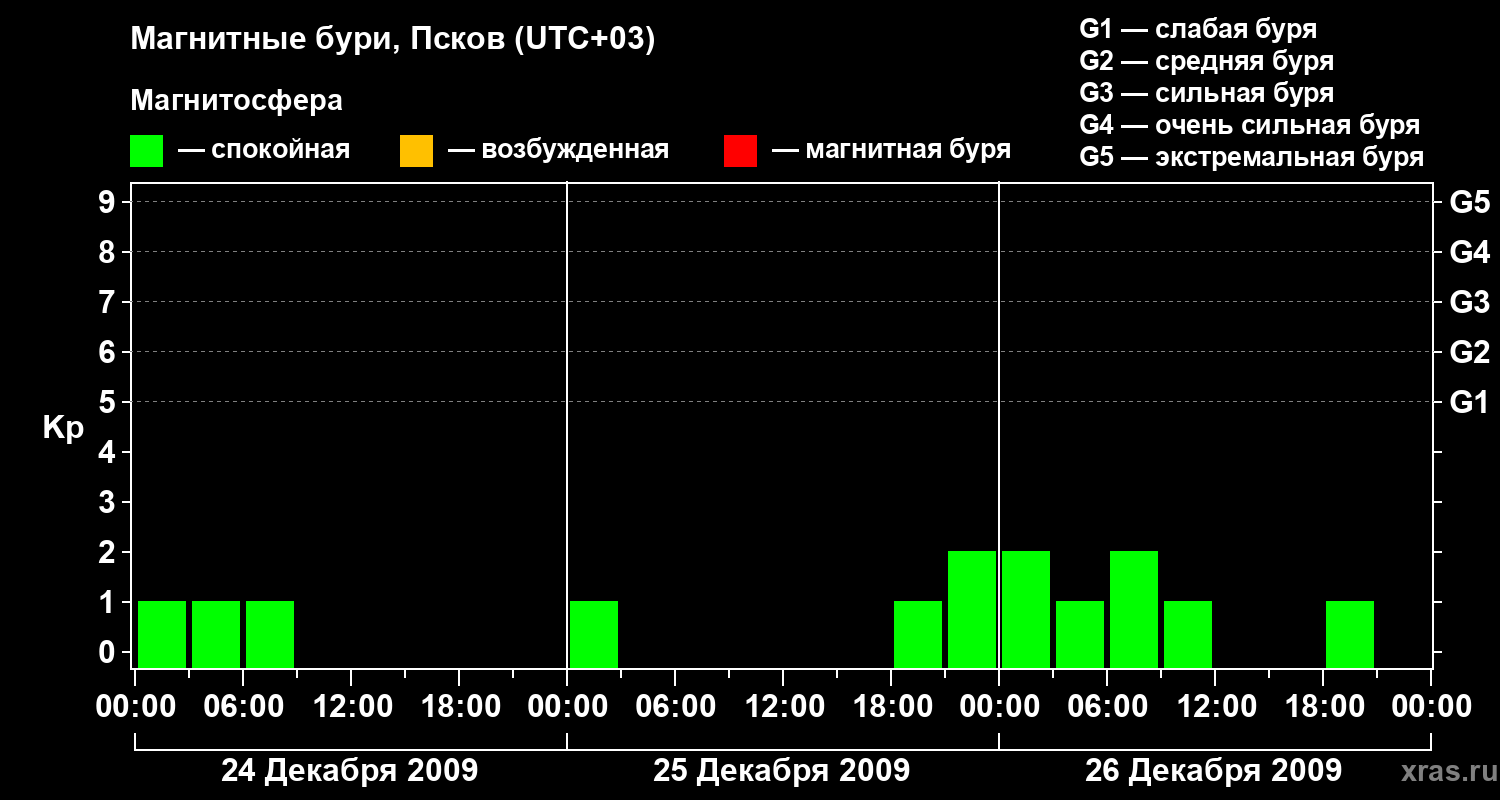Click the 'G1 — слабая буря' legend line

(x=1198, y=29)
